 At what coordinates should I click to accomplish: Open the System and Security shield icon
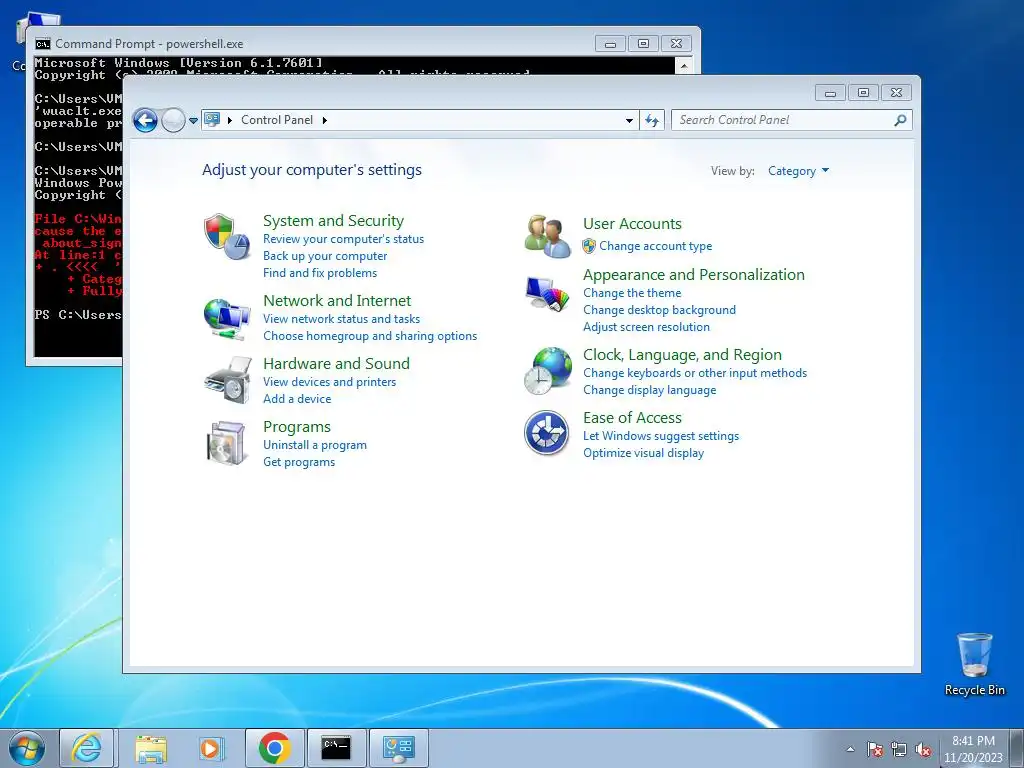(227, 236)
